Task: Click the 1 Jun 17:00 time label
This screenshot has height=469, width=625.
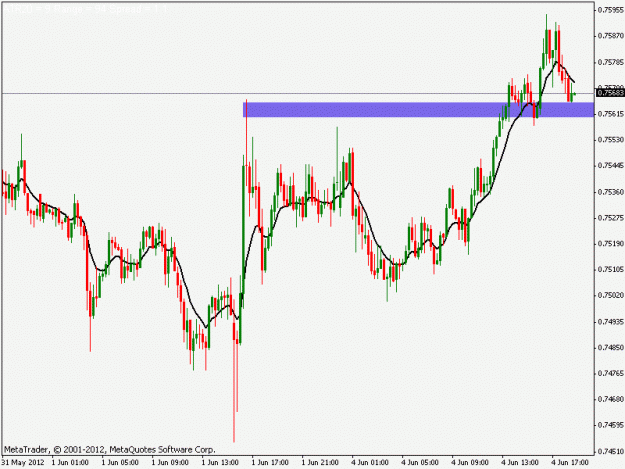Action: coord(270,463)
